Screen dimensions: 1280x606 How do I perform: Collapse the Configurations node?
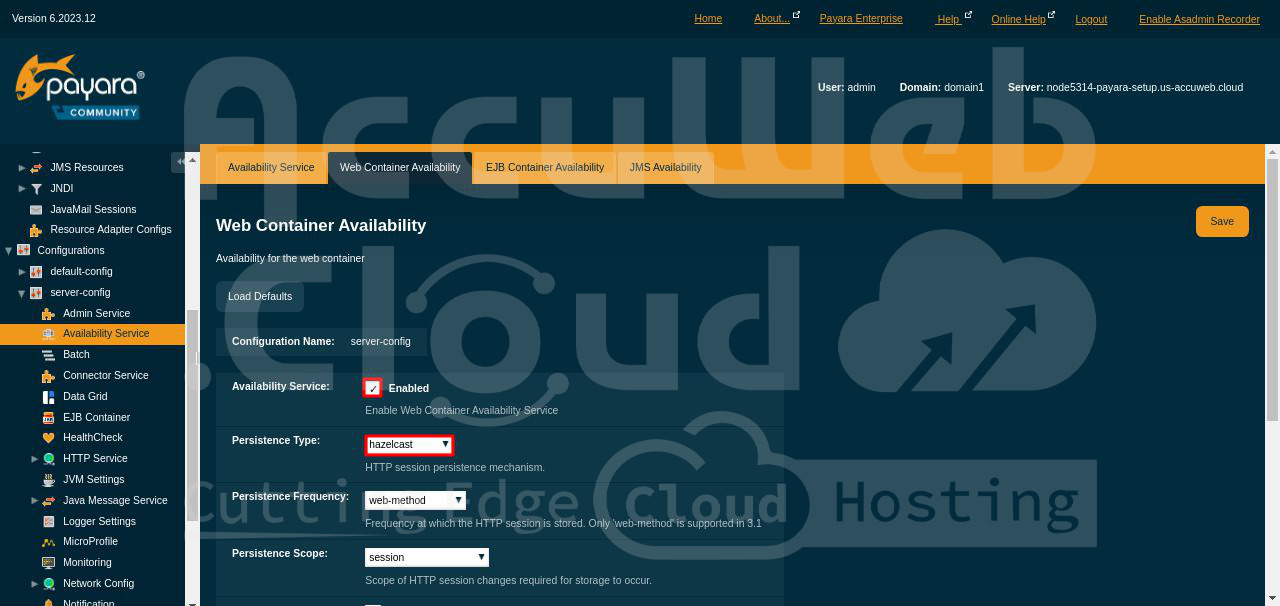tap(9, 251)
